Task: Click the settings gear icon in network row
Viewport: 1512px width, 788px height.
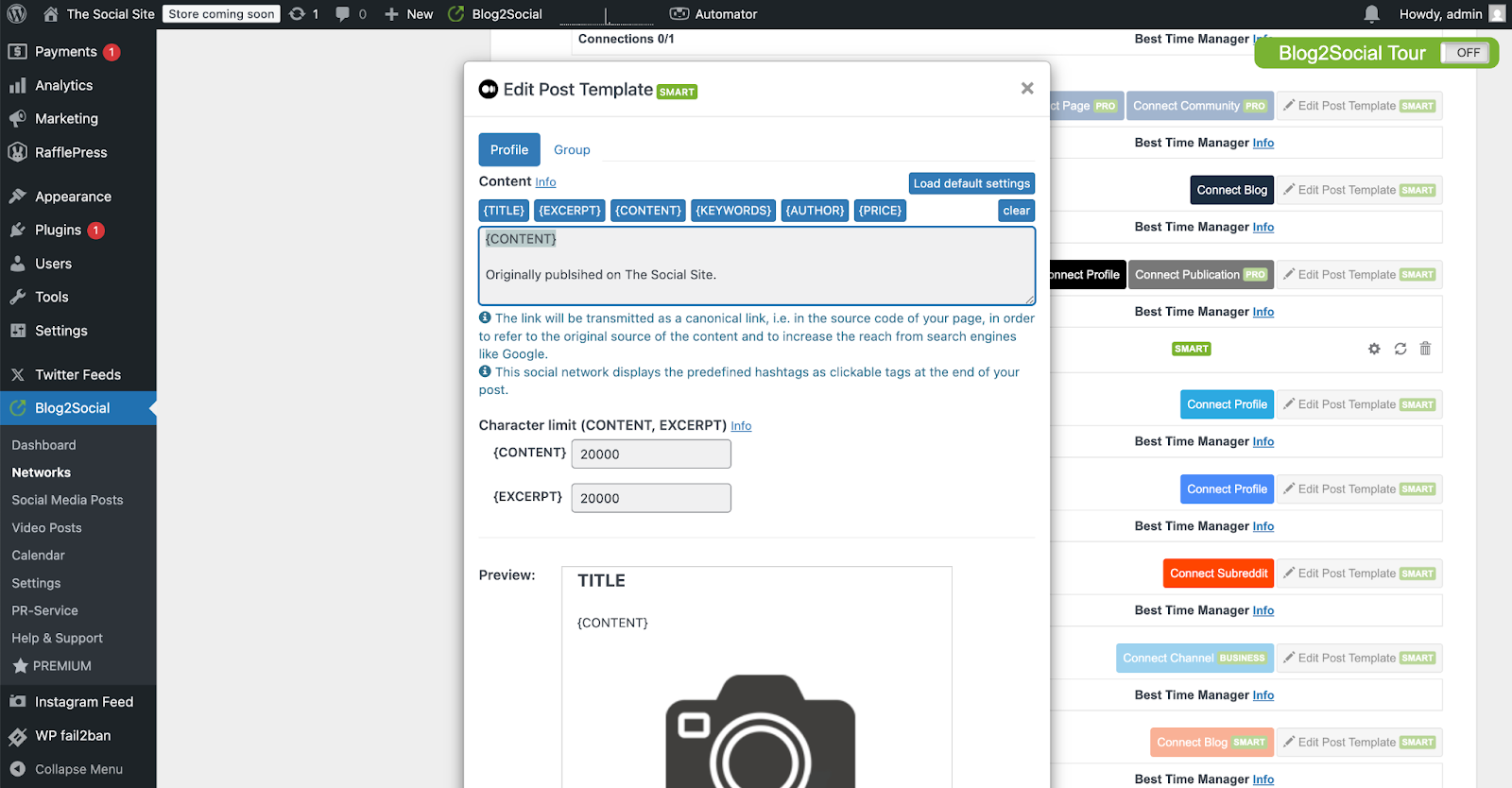Action: 1374,349
